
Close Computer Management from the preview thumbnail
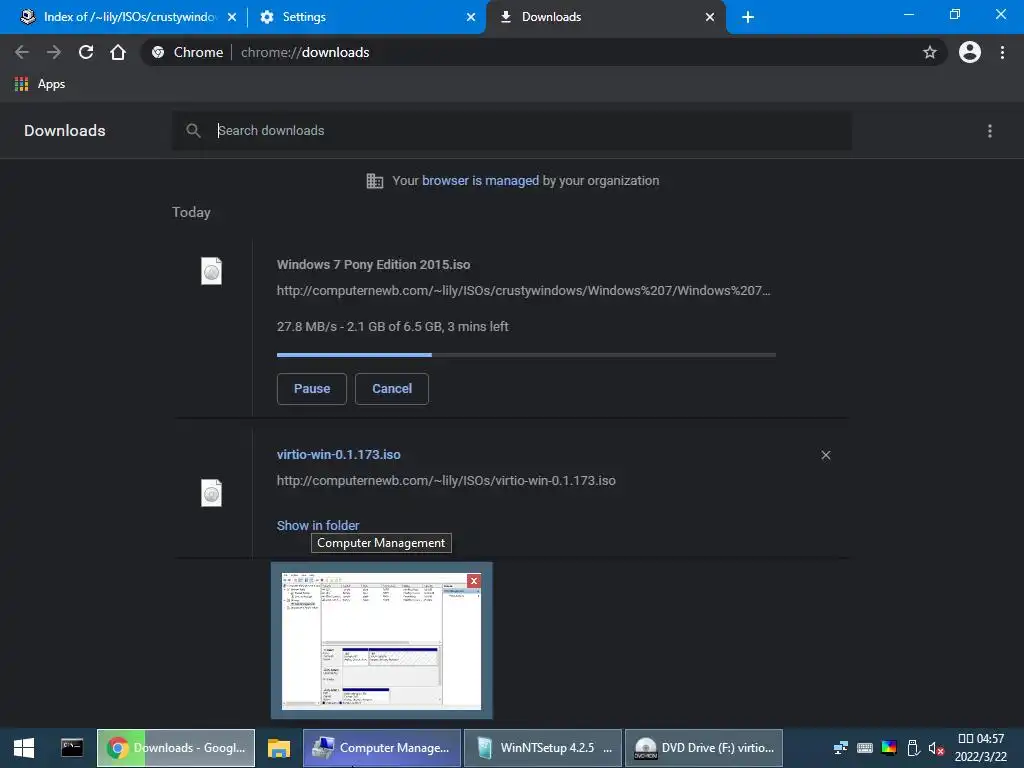click(x=474, y=581)
